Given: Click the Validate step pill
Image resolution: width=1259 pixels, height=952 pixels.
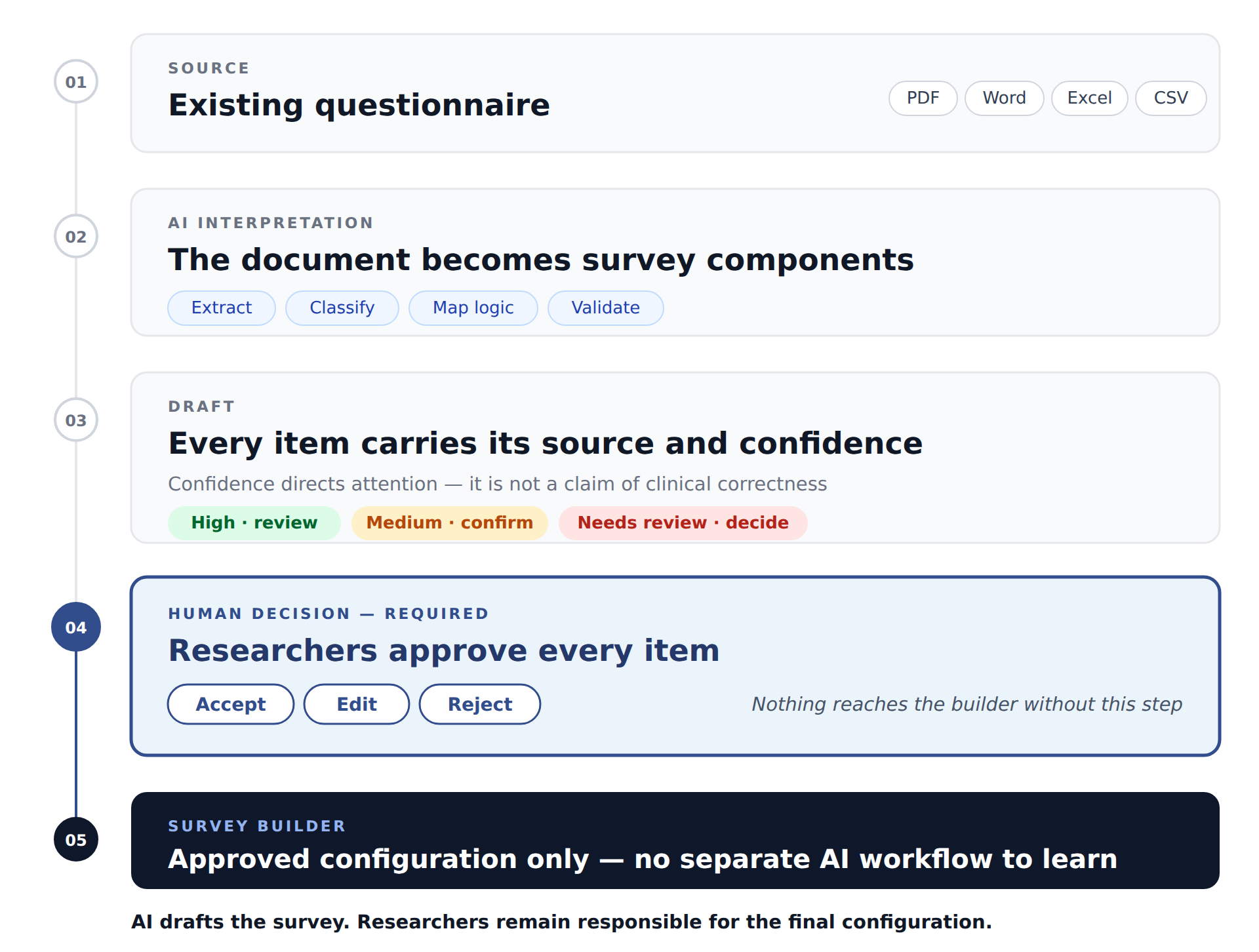Looking at the screenshot, I should pos(606,308).
